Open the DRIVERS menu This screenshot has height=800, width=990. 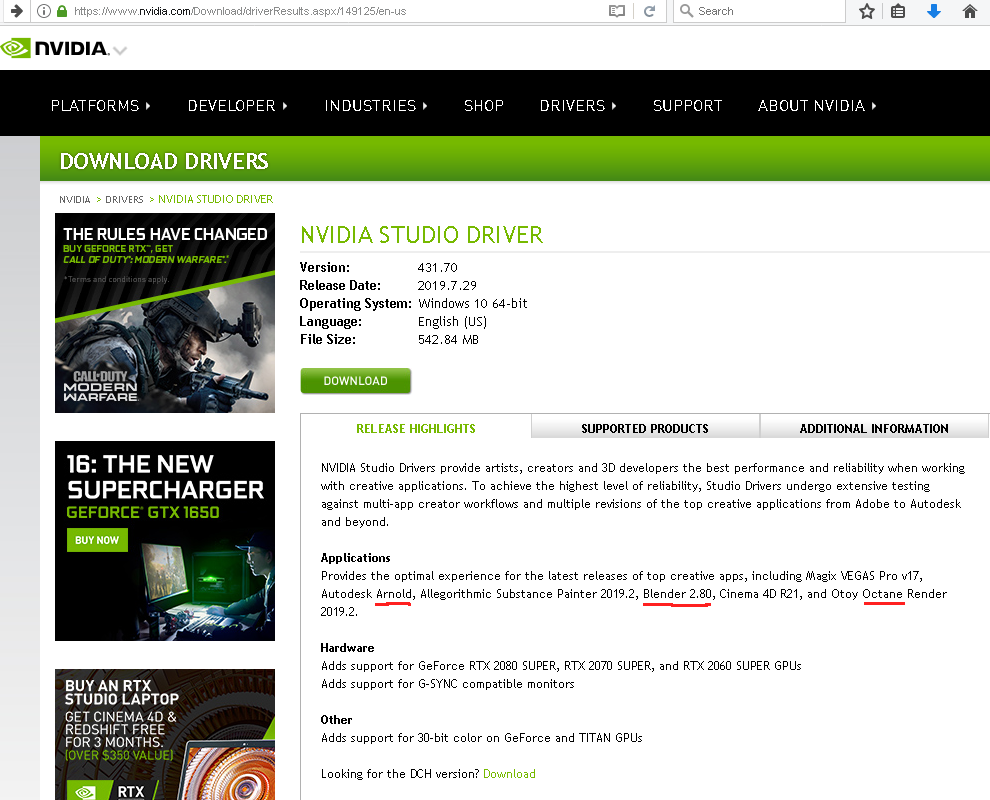(x=578, y=105)
